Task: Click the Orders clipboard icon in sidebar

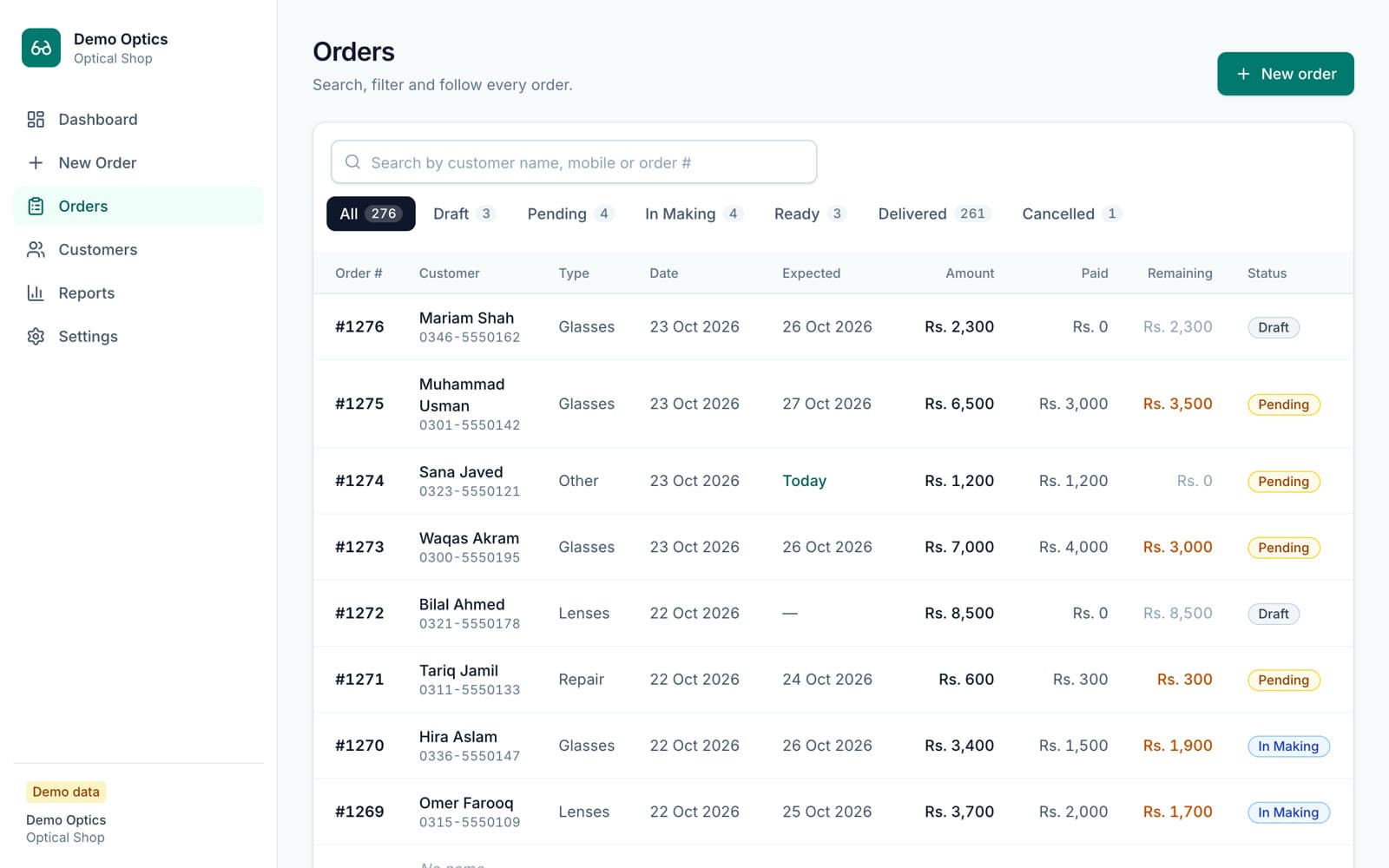Action: (x=36, y=206)
